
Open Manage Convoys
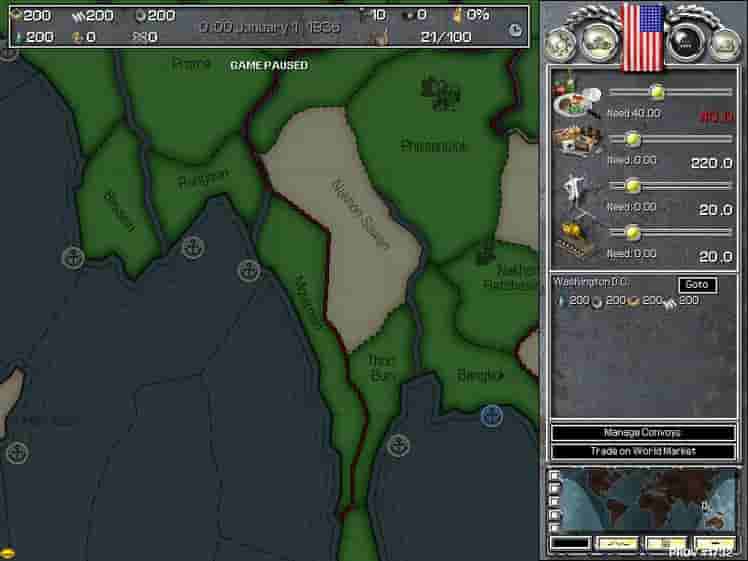pyautogui.click(x=643, y=433)
